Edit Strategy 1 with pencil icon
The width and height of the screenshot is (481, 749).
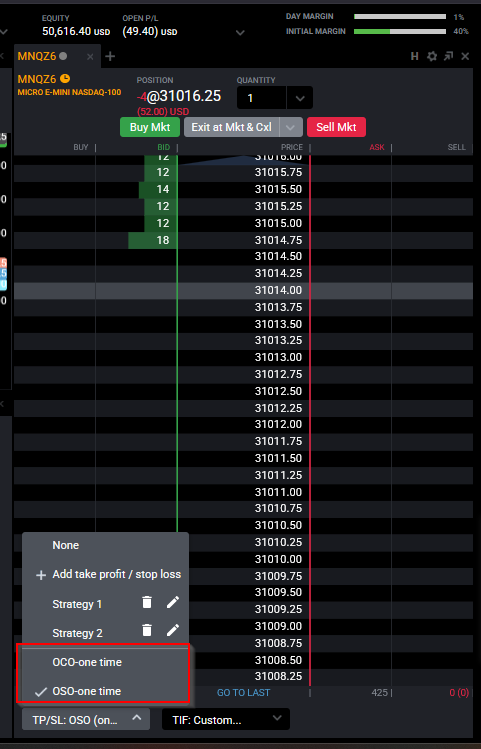tap(172, 602)
